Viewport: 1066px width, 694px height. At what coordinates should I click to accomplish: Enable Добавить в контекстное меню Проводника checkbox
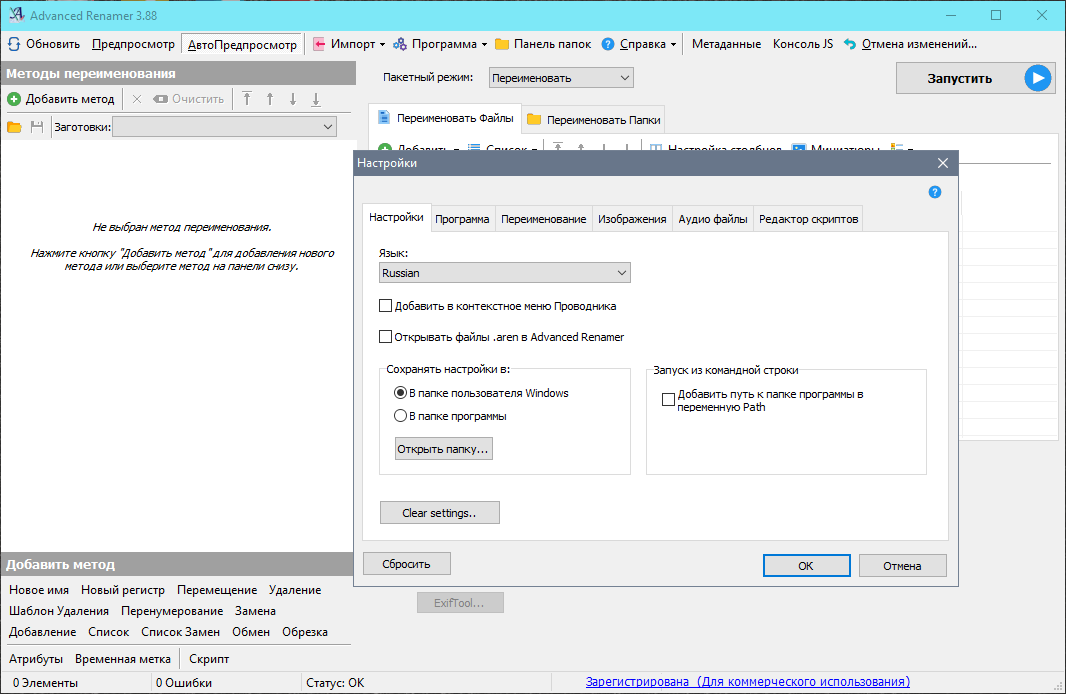pos(385,306)
